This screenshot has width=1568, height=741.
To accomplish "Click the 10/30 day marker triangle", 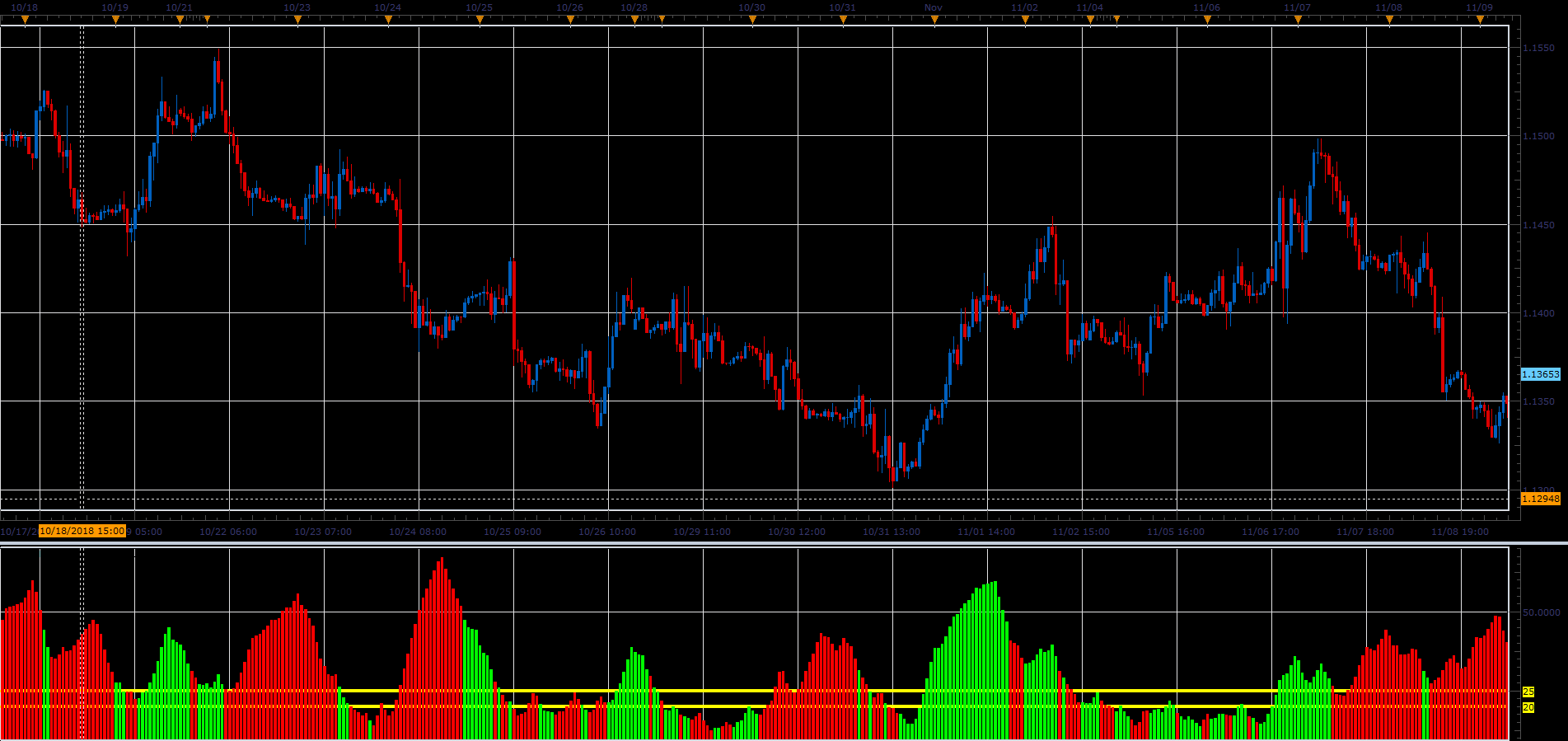I will pyautogui.click(x=752, y=21).
